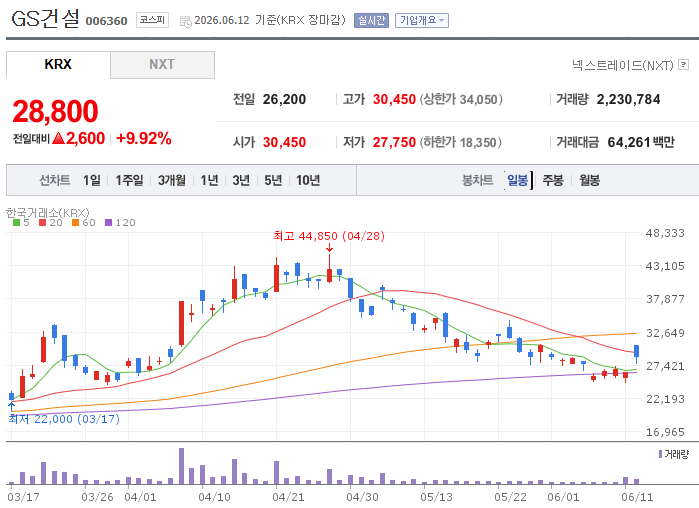Click the 상한가 34,050 text
Image resolution: width=699 pixels, height=508 pixels.
(461, 99)
